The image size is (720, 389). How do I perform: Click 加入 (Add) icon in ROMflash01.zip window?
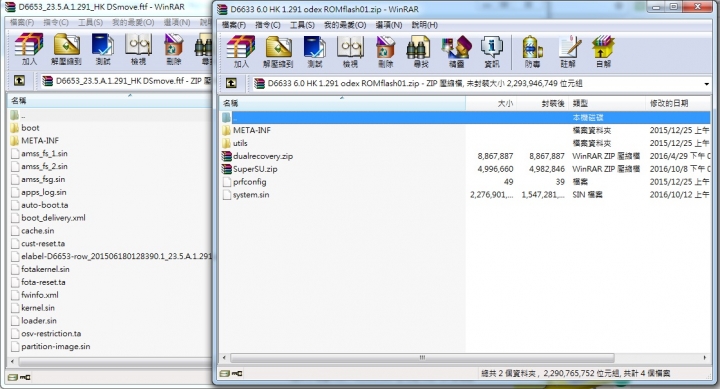tap(241, 51)
